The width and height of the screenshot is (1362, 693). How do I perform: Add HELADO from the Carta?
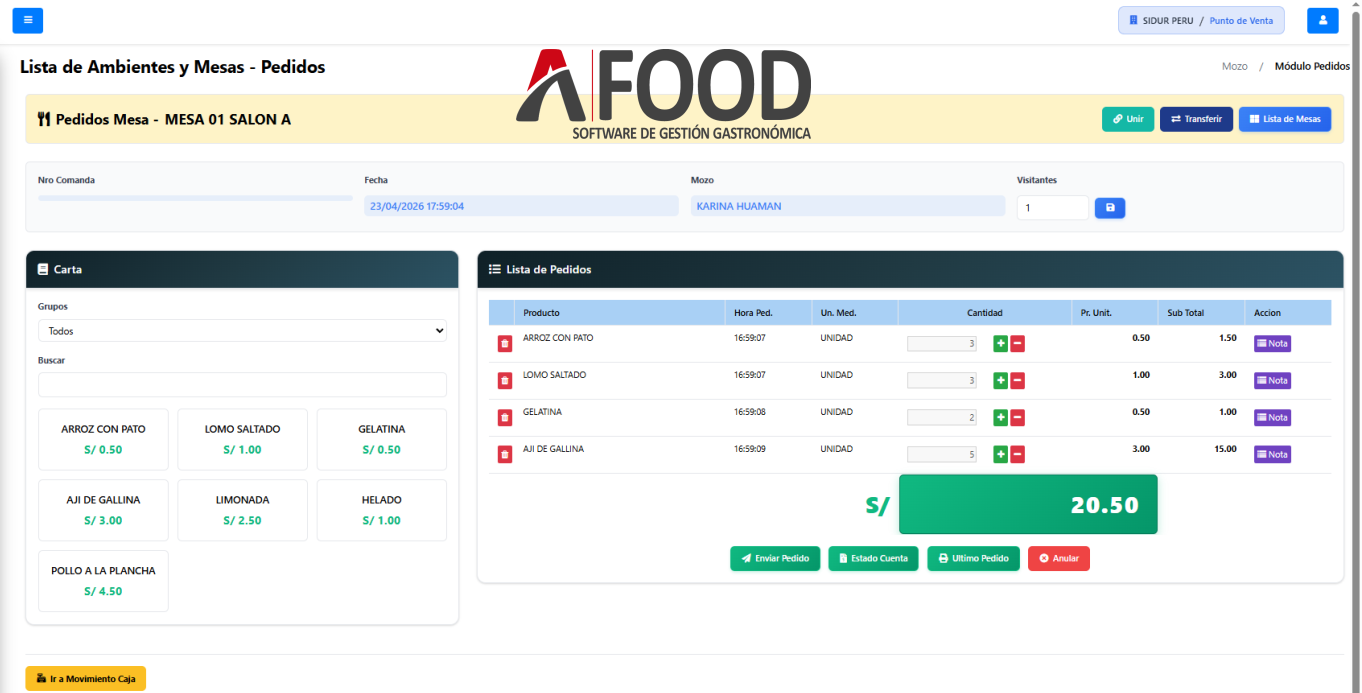click(x=381, y=510)
